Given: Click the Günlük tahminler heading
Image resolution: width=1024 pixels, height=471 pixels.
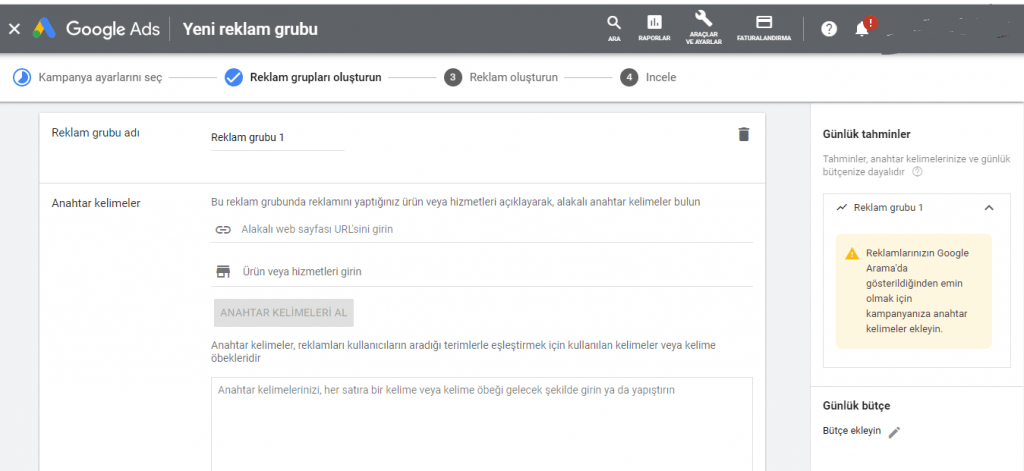Looking at the screenshot, I should pyautogui.click(x=867, y=135).
